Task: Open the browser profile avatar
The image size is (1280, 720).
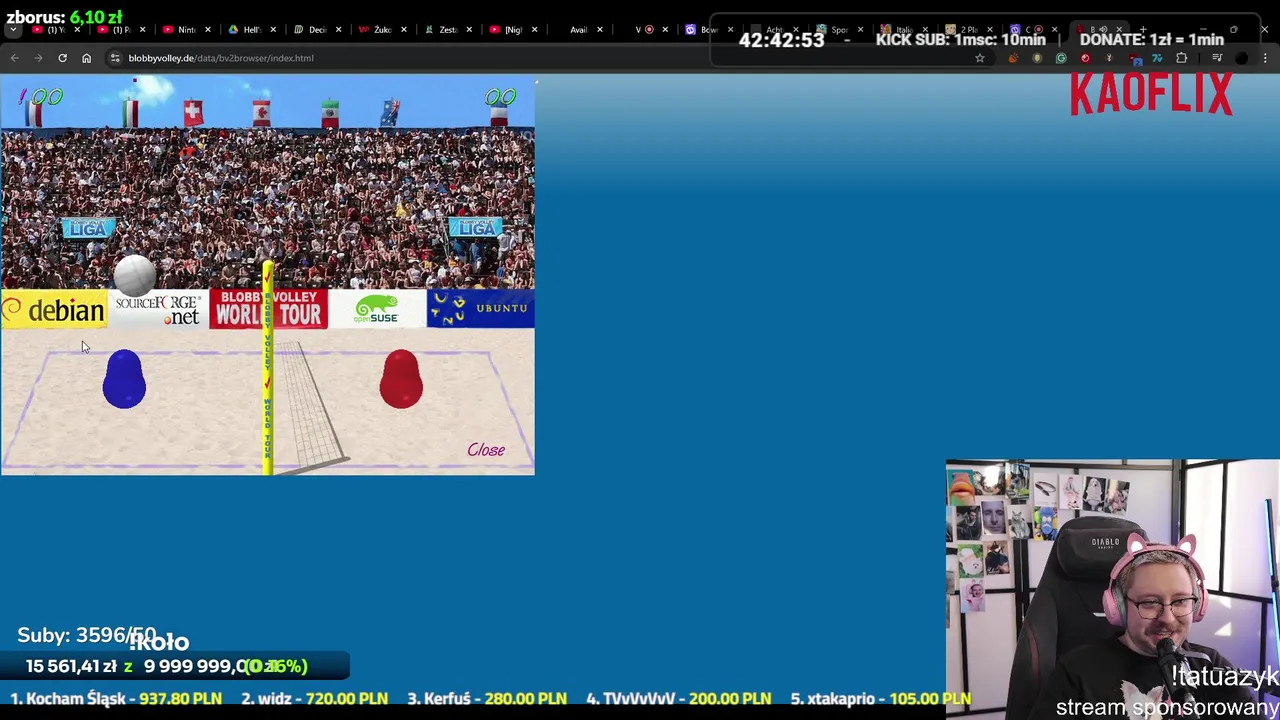Action: coord(1241,58)
